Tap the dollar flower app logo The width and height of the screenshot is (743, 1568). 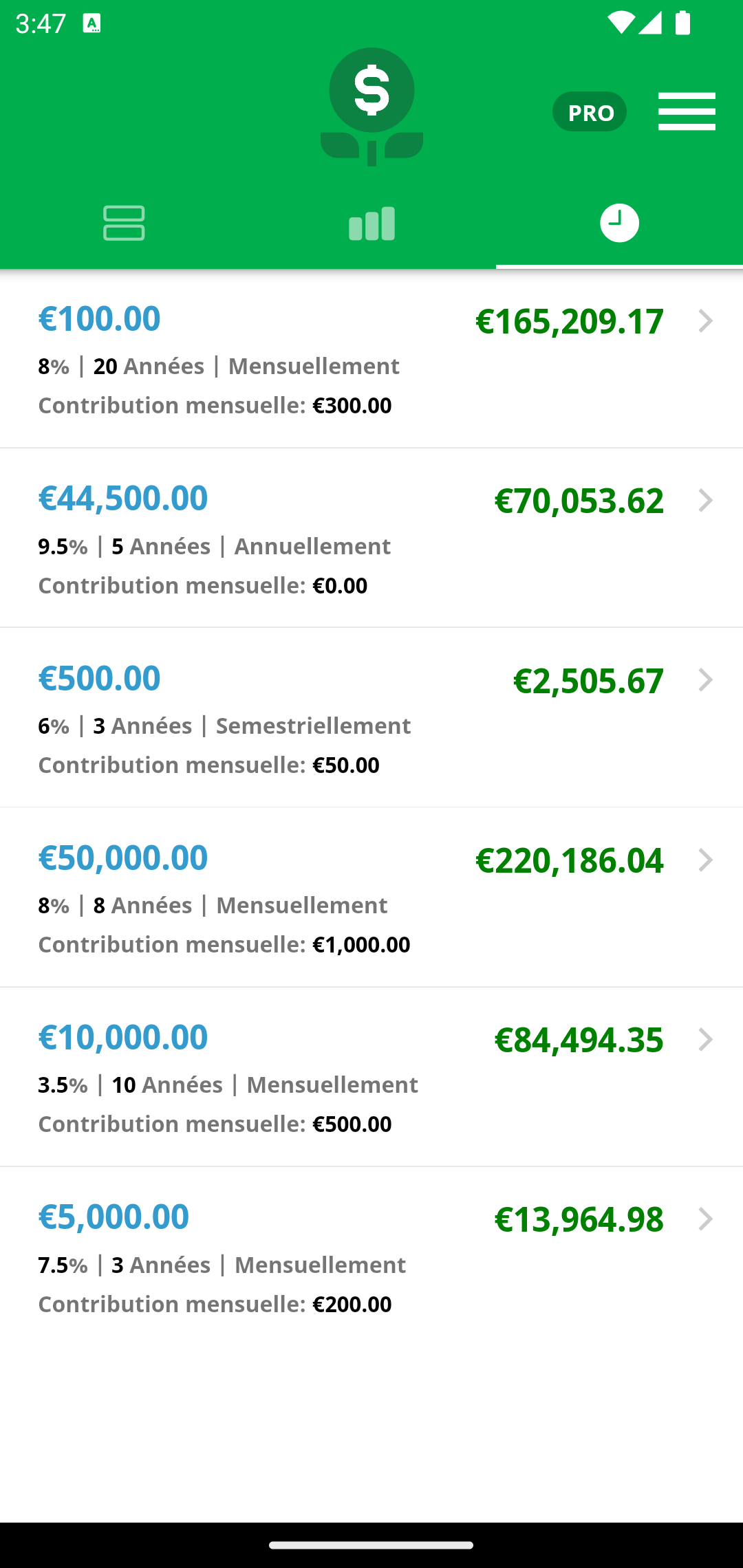point(371,107)
